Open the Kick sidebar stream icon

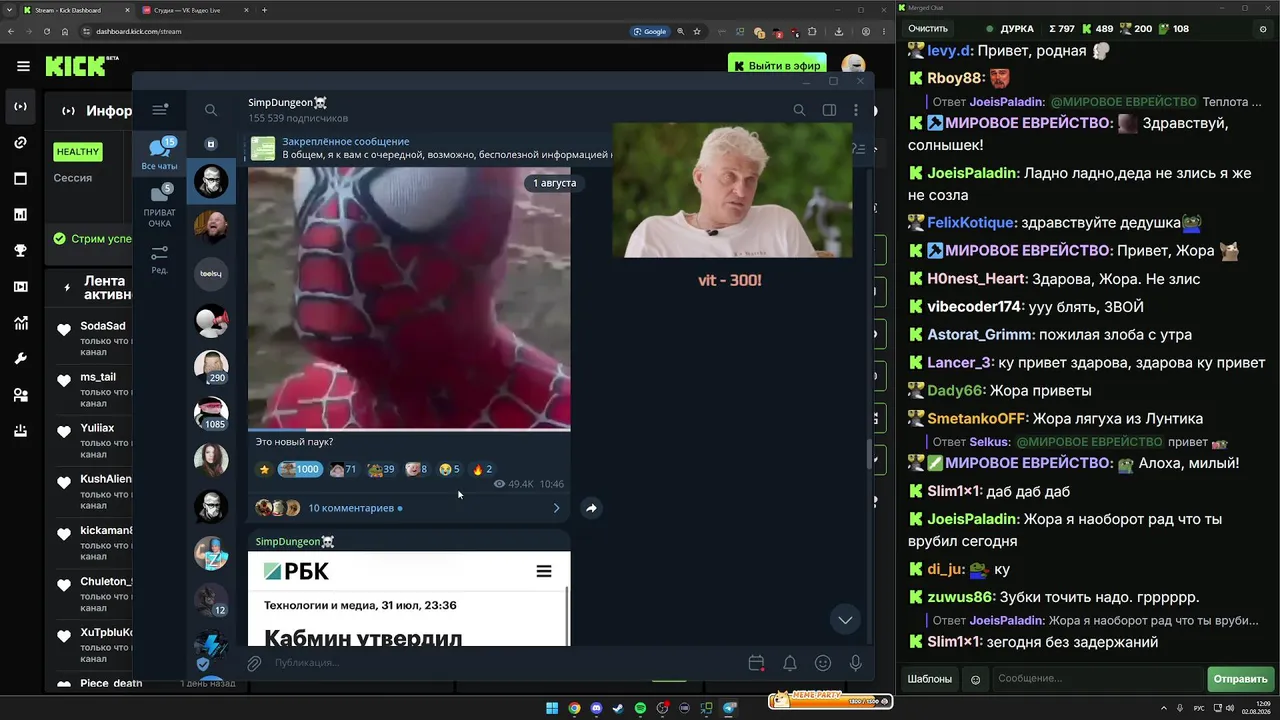pos(20,107)
